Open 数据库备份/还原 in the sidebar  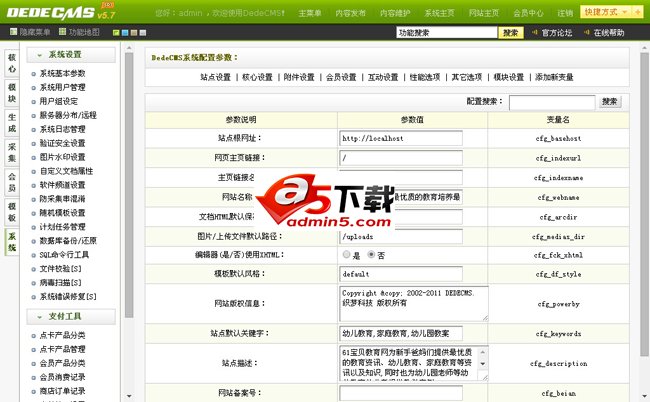click(68, 241)
